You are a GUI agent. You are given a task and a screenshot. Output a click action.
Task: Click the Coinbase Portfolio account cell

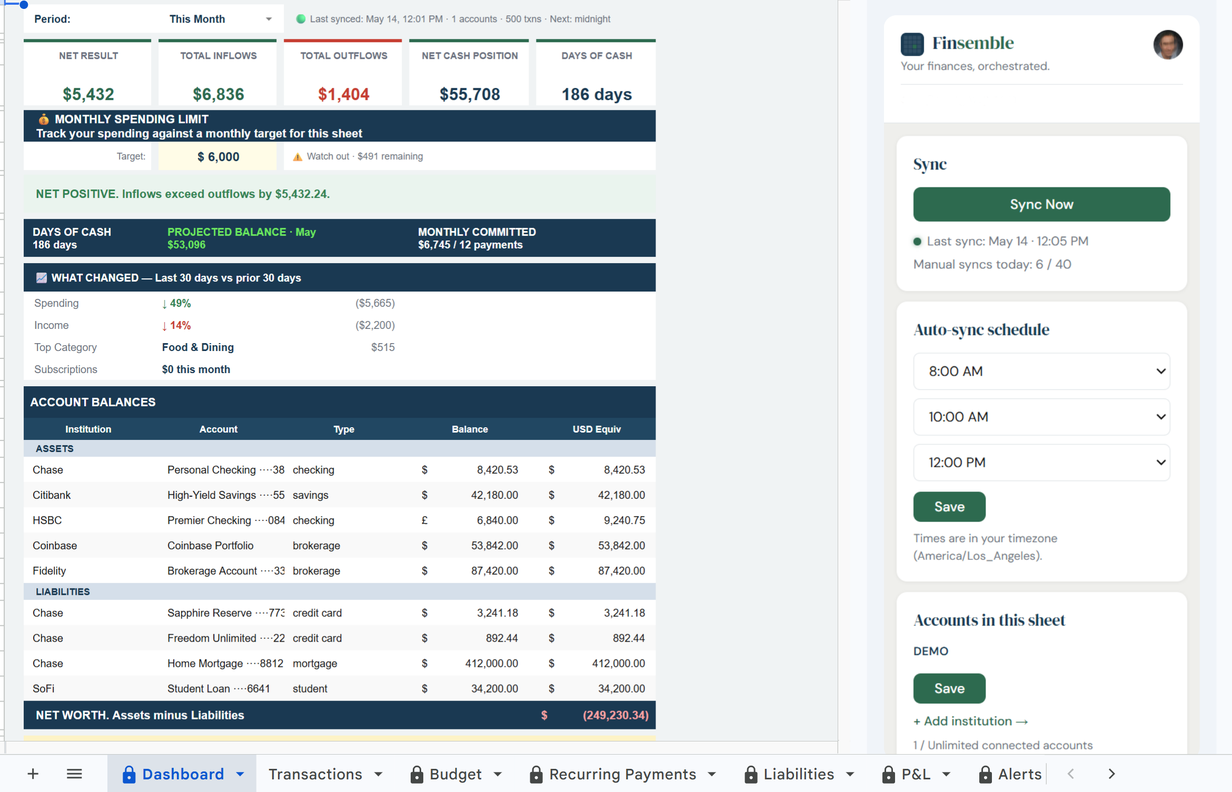[211, 546]
